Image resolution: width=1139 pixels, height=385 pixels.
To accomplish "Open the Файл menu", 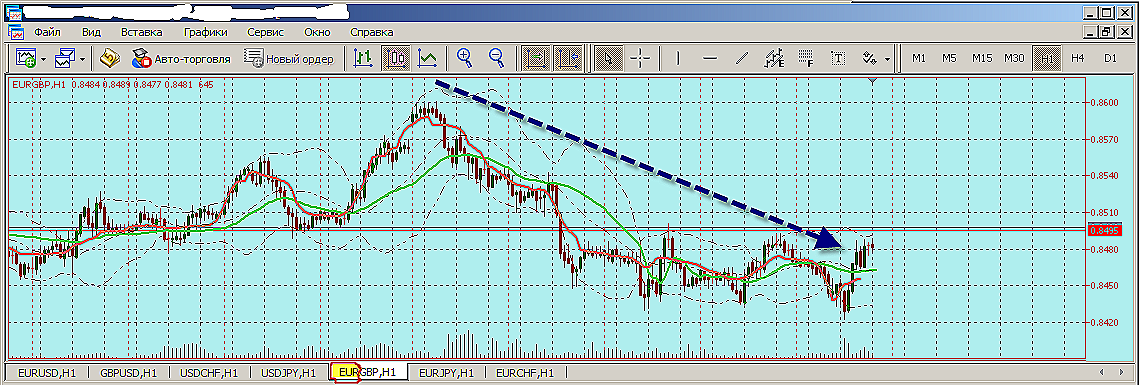I will pos(47,32).
